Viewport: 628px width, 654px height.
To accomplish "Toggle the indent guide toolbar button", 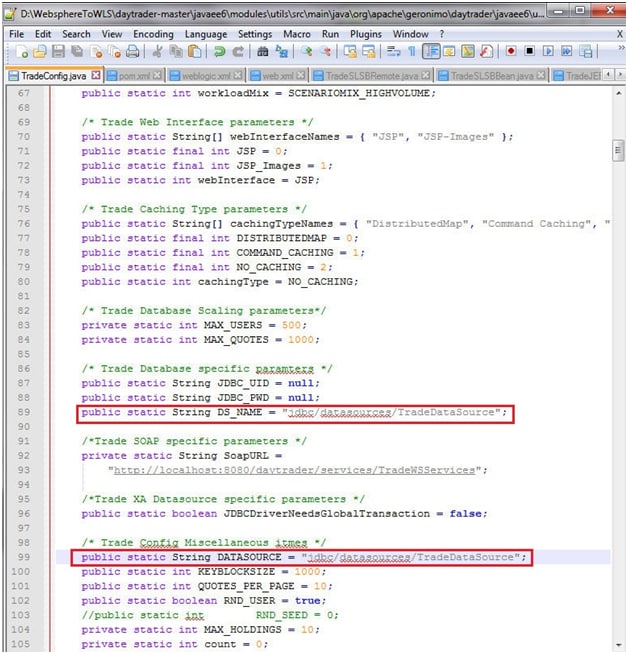I will tap(431, 51).
